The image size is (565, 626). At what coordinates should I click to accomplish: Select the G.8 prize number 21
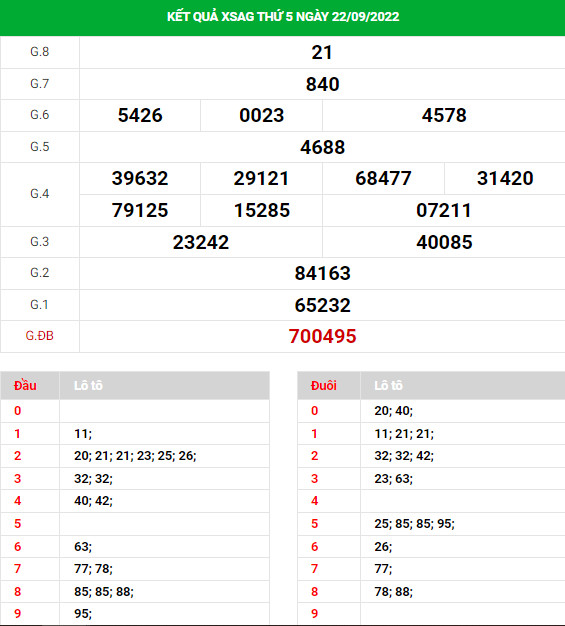click(x=322, y=53)
